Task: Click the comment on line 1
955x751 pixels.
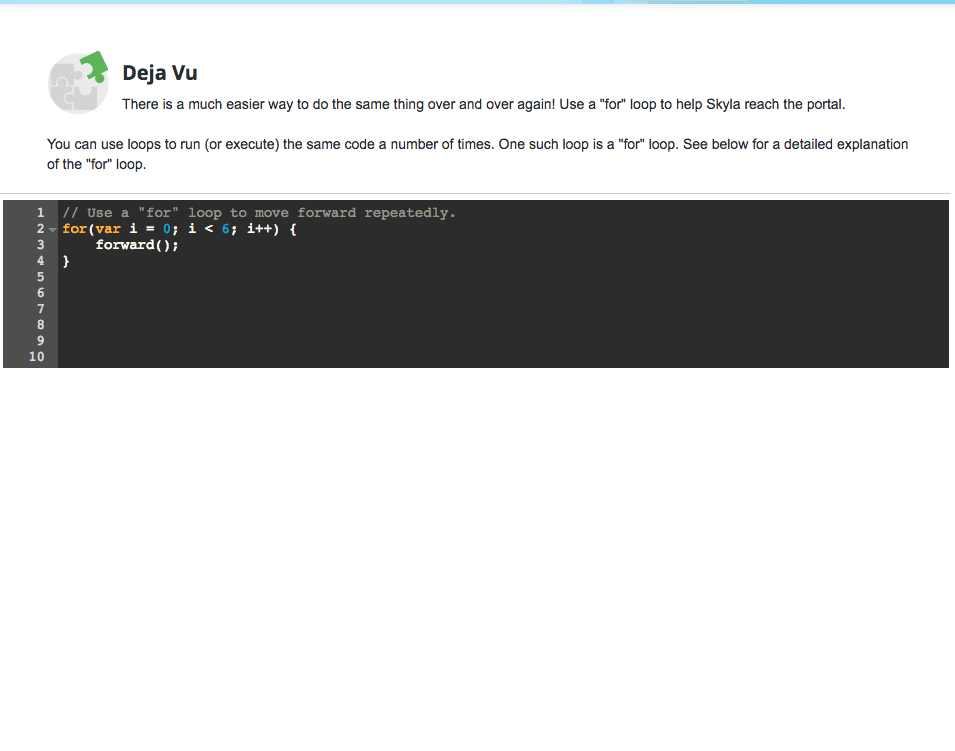Action: click(258, 213)
